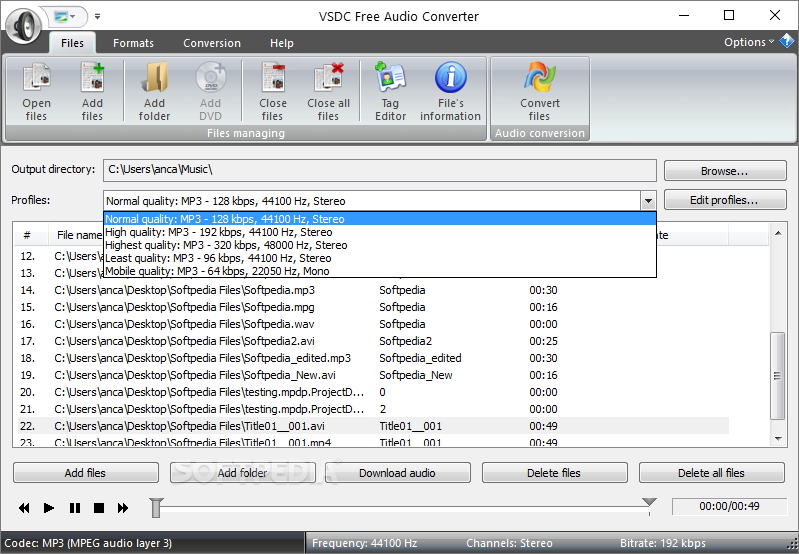Click the blue help icon beside Options
Viewport: 799px width, 554px height.
787,41
